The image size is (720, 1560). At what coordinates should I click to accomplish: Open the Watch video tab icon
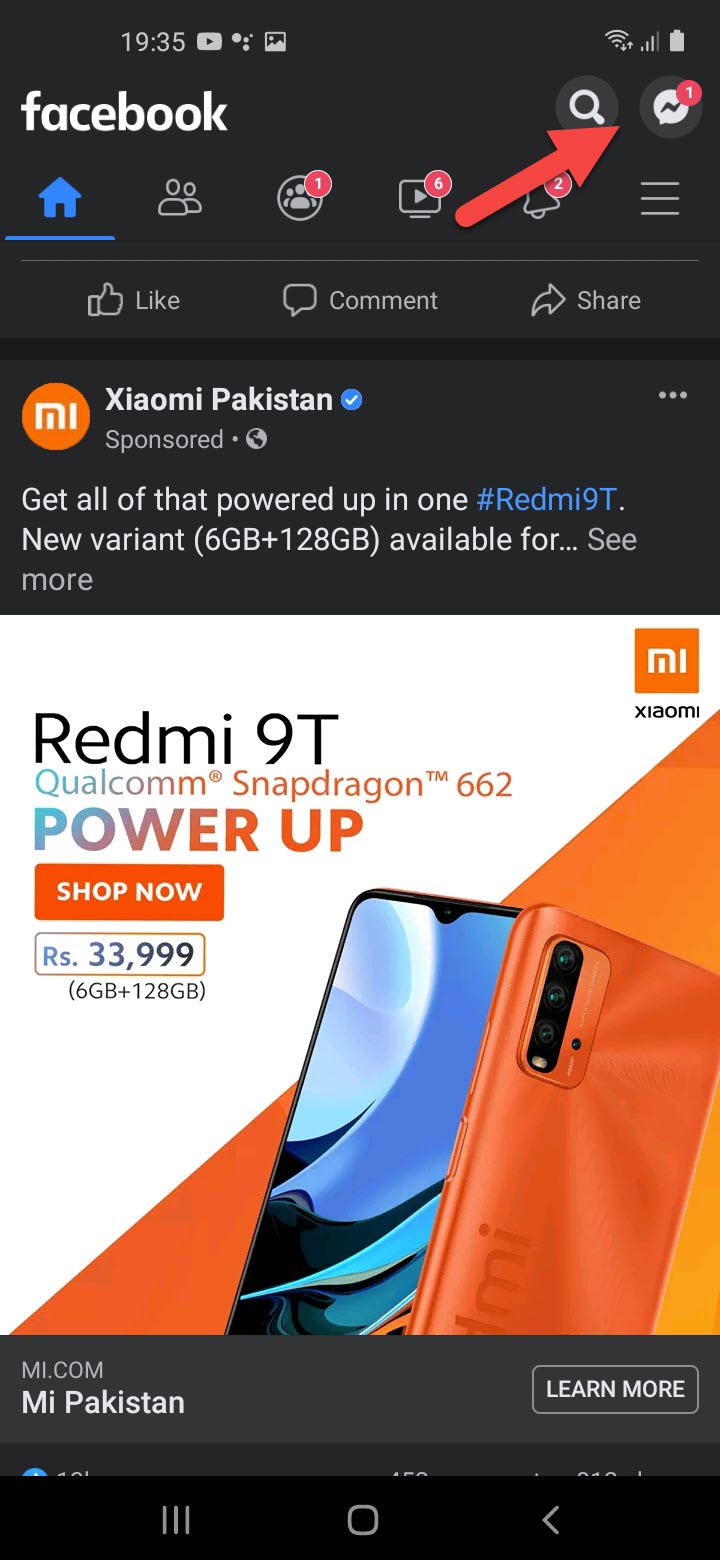421,196
